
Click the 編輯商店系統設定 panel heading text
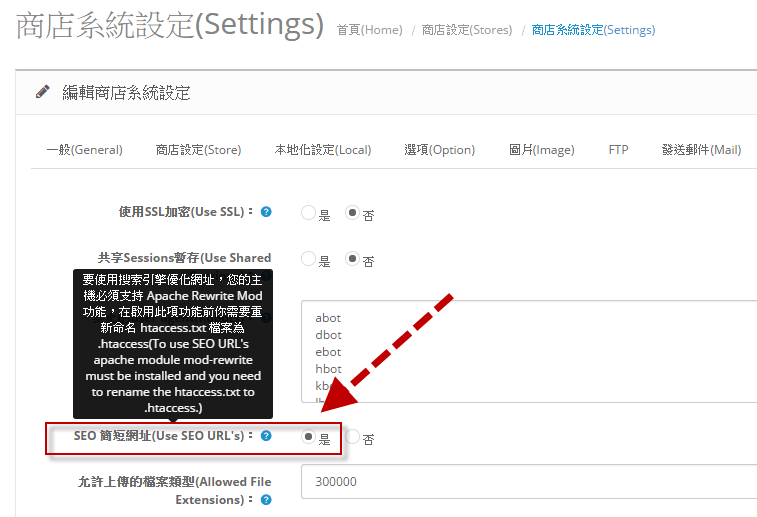[126, 93]
